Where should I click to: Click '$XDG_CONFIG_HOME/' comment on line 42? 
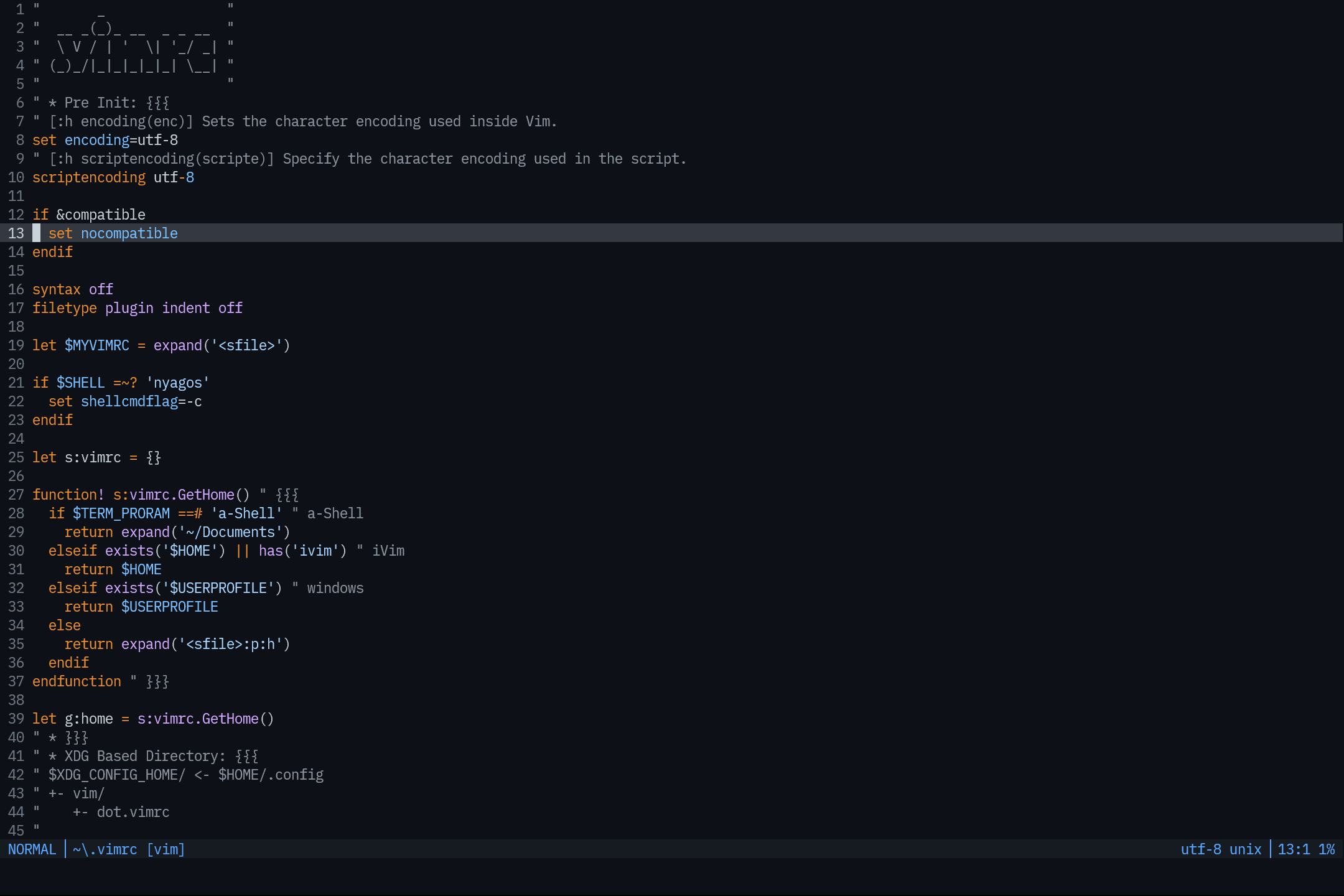point(117,775)
